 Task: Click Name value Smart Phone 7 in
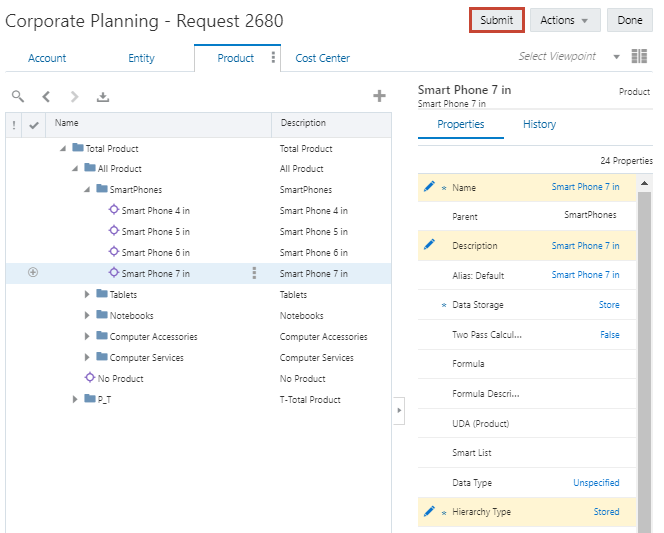[585, 187]
